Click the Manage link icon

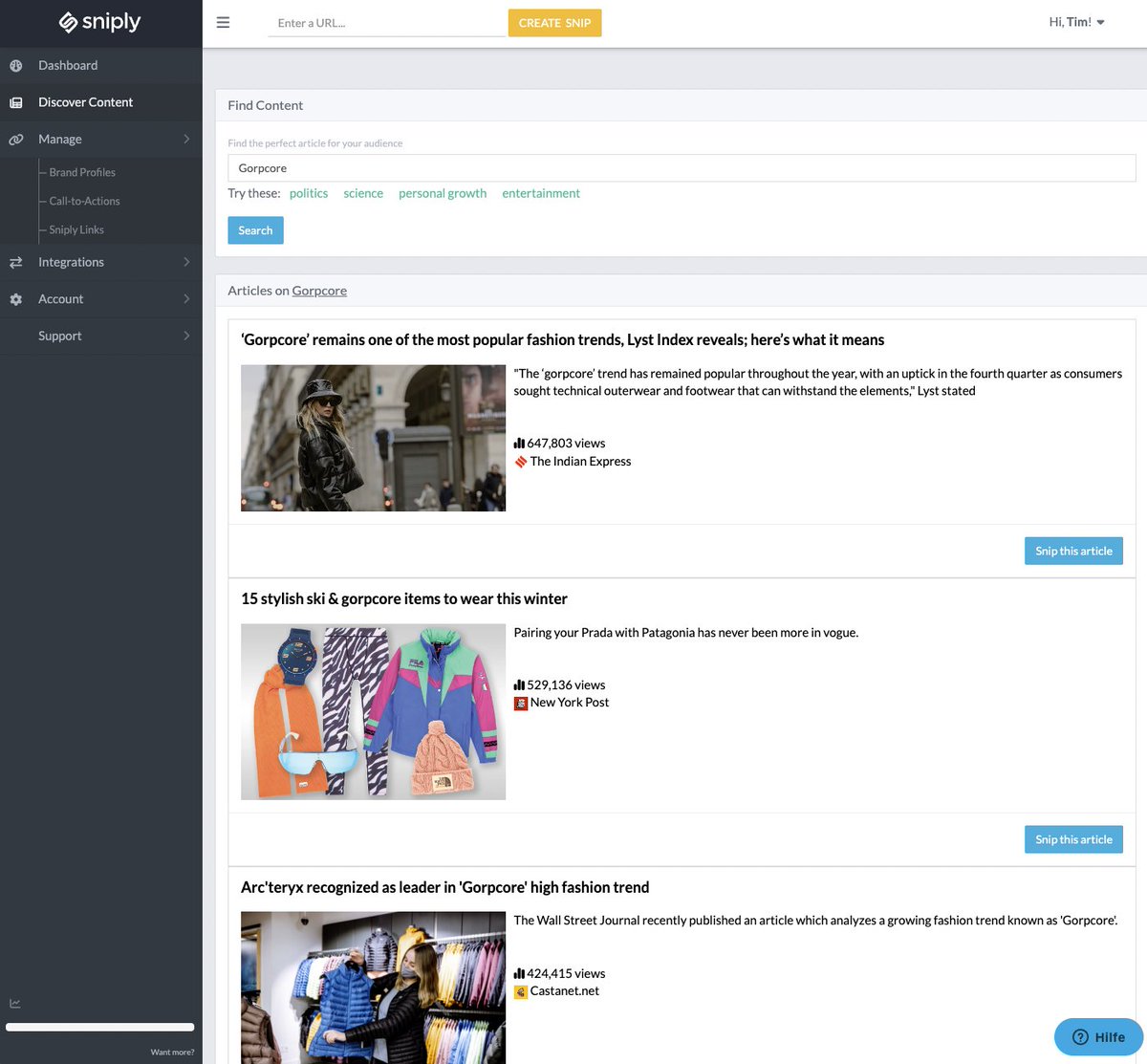pyautogui.click(x=15, y=140)
